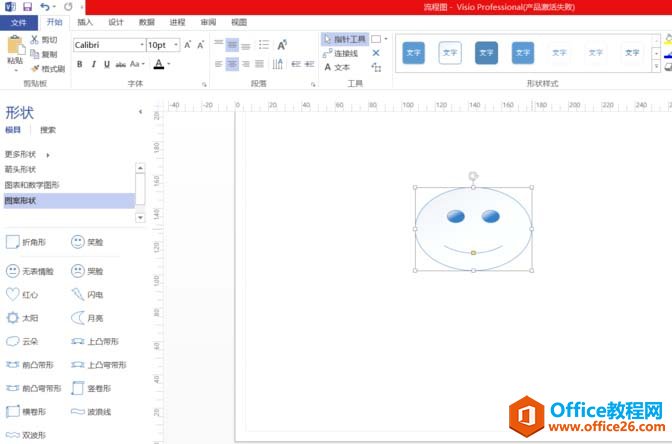Switch to the 视图 view tab
Screen dimensions: 672x444
pyautogui.click(x=239, y=22)
